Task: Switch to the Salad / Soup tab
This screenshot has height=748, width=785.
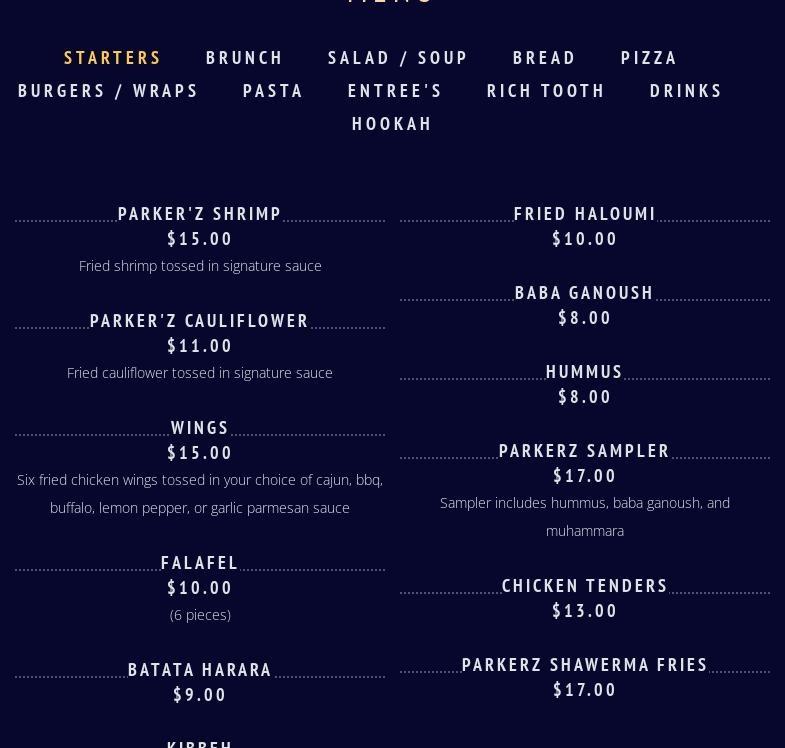Action: (398, 58)
